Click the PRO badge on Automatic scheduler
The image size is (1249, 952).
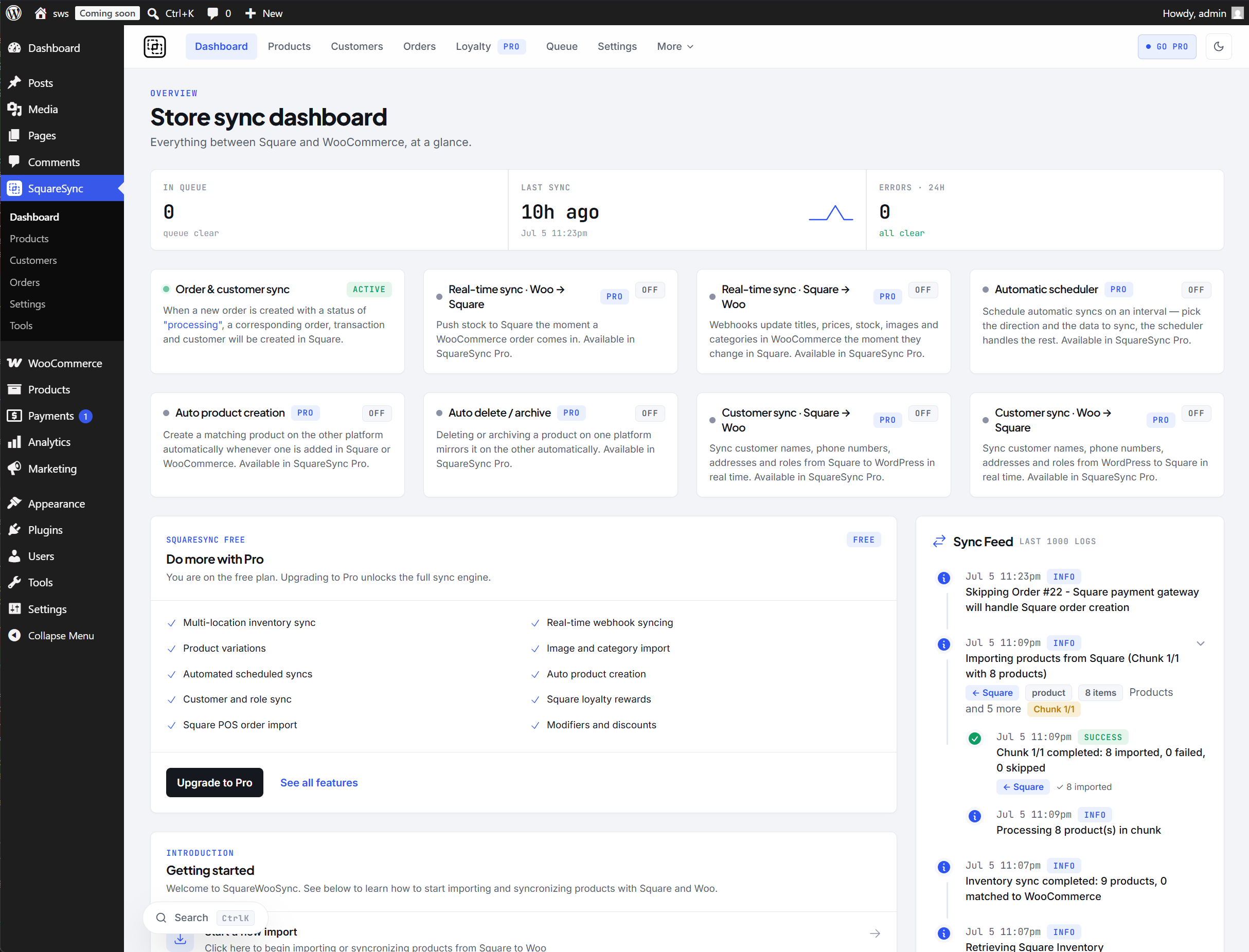click(x=1118, y=290)
